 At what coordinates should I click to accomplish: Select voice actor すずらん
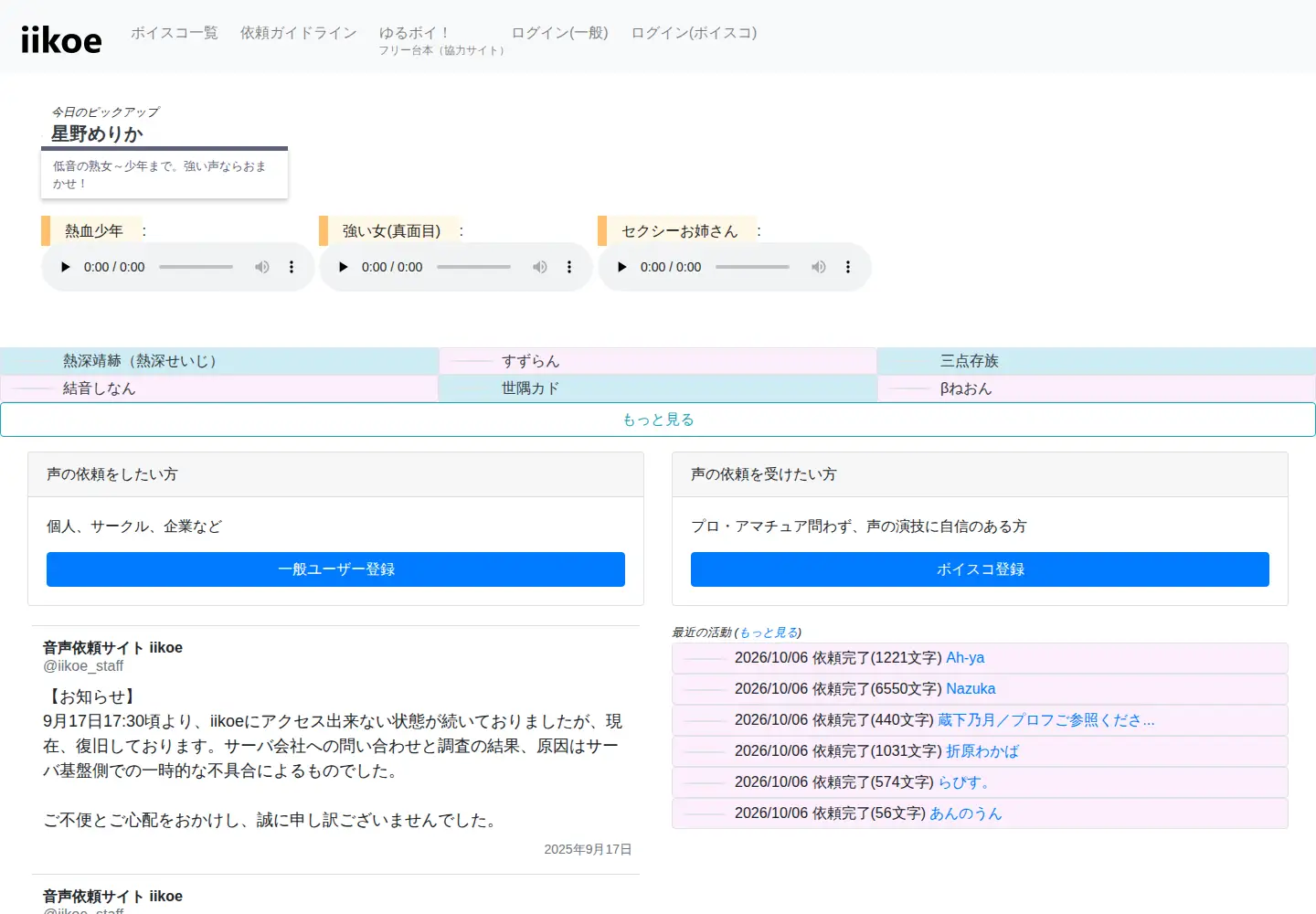pos(658,361)
